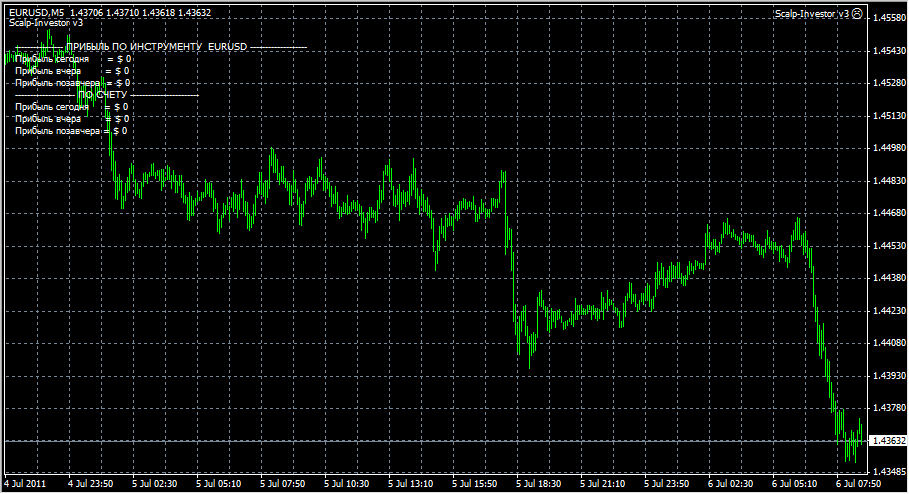Select the 4 Jul 2011 time axis marker
909x494 pixels.
(26, 484)
